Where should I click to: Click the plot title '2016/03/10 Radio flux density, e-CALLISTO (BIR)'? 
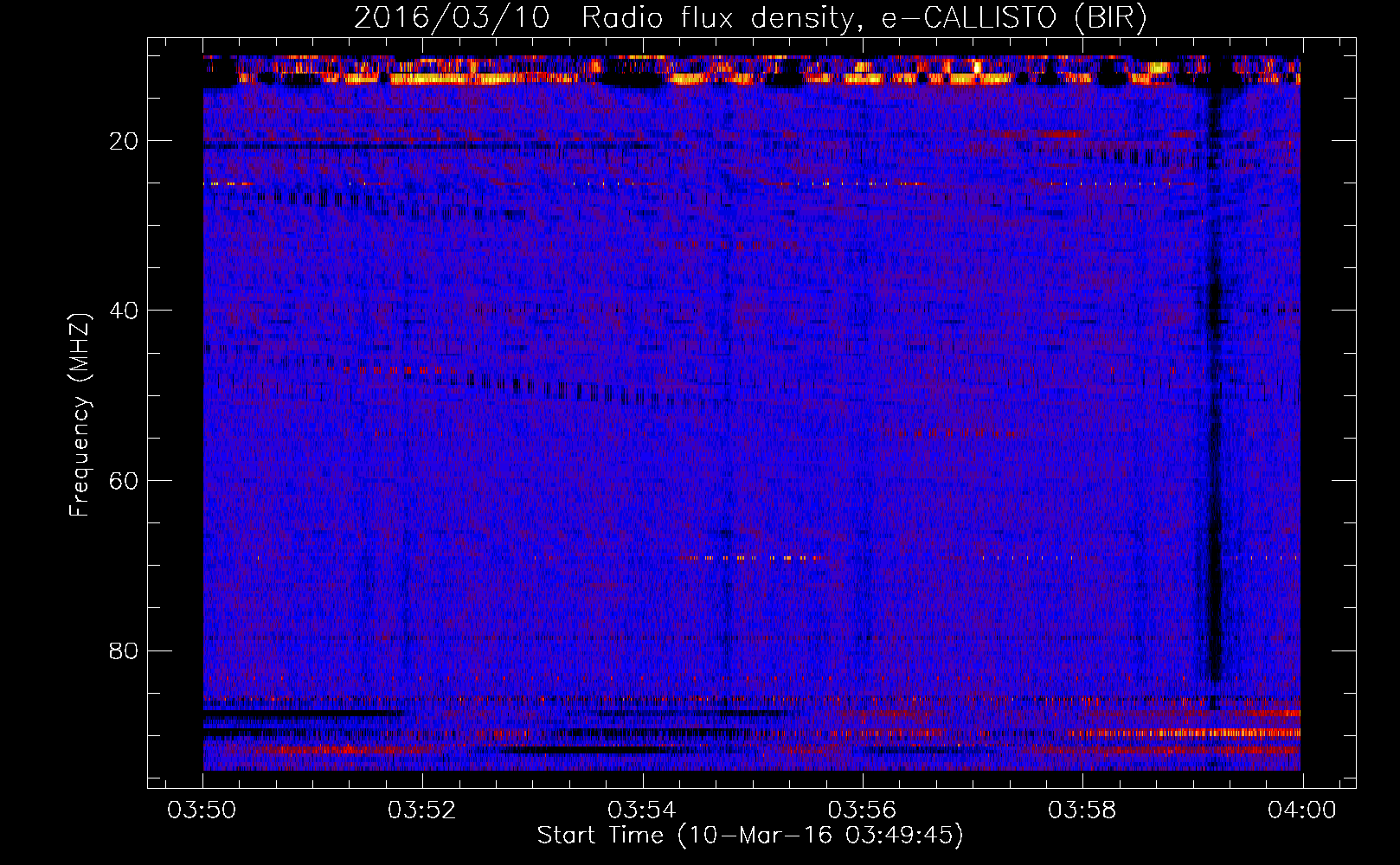[750, 18]
